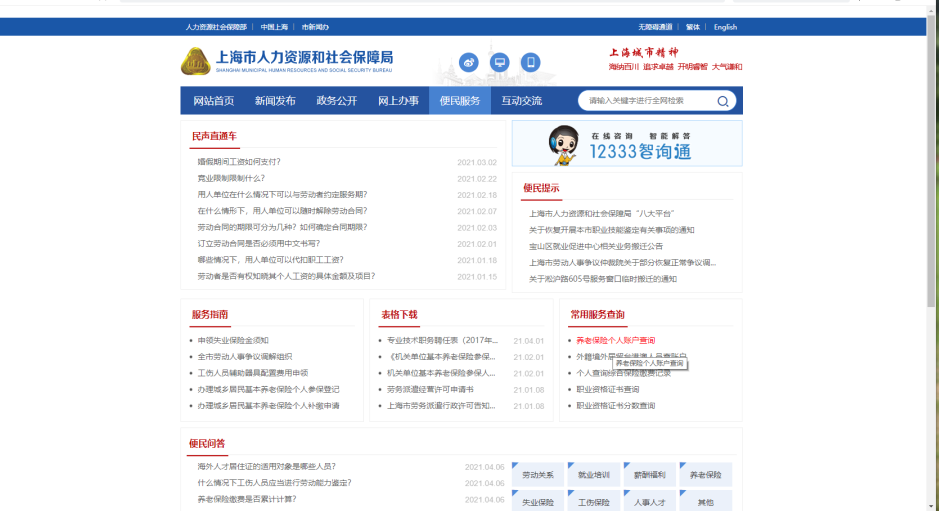939x511 pixels.
Task: Click the search magnifier icon
Action: [x=723, y=101]
